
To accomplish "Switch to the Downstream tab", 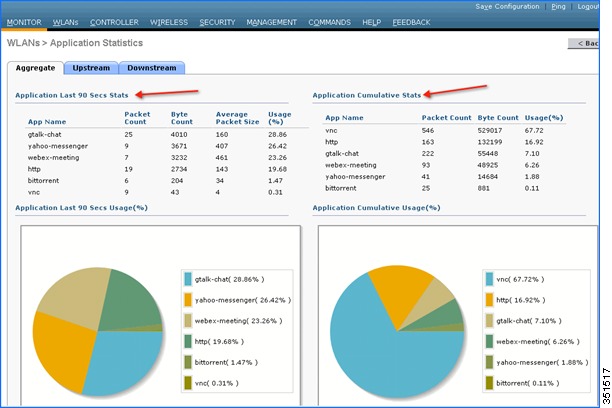I will (152, 68).
